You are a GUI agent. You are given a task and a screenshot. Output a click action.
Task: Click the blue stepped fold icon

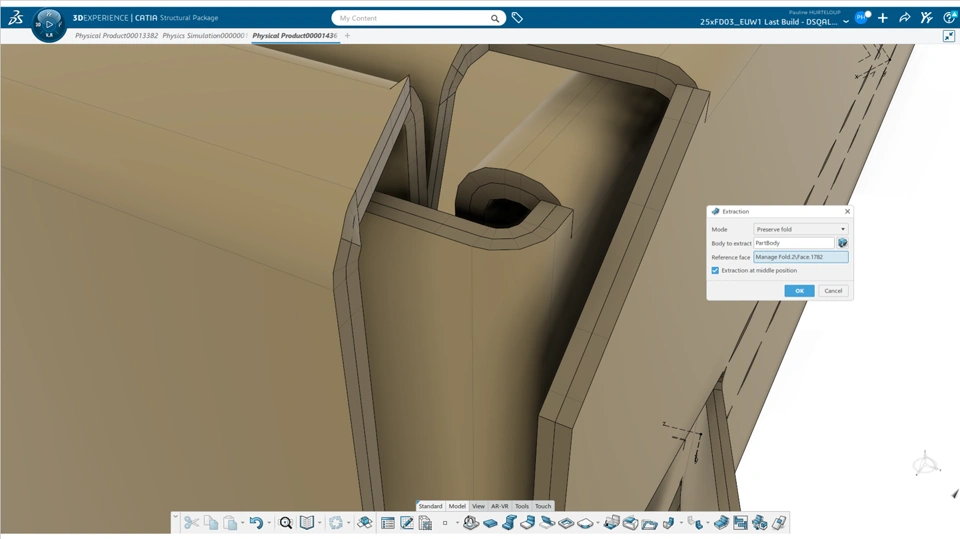(509, 522)
